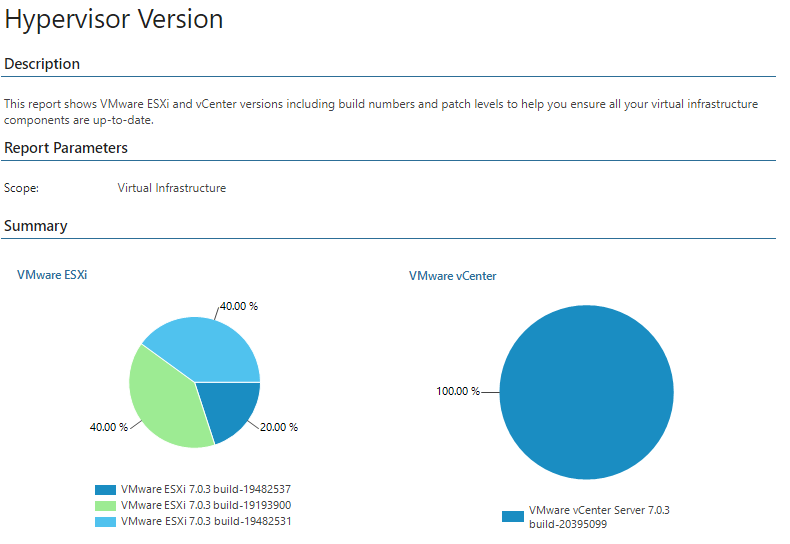Click the green build-19193900 legend swatch

click(105, 505)
